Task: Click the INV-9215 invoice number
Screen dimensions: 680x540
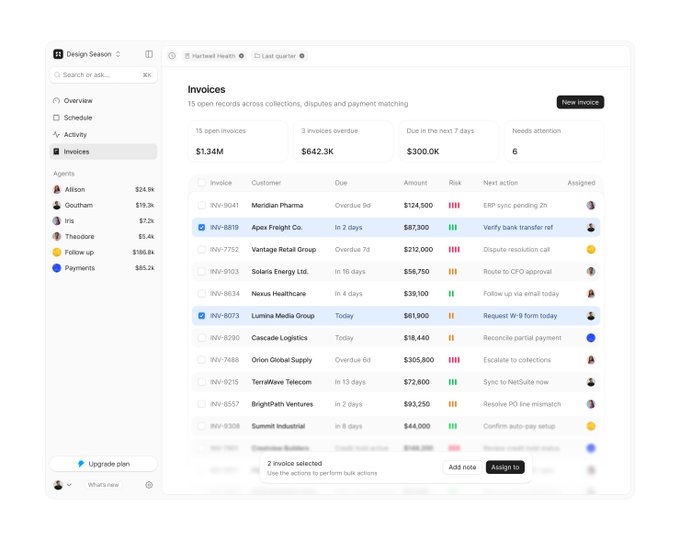Action: tap(224, 382)
